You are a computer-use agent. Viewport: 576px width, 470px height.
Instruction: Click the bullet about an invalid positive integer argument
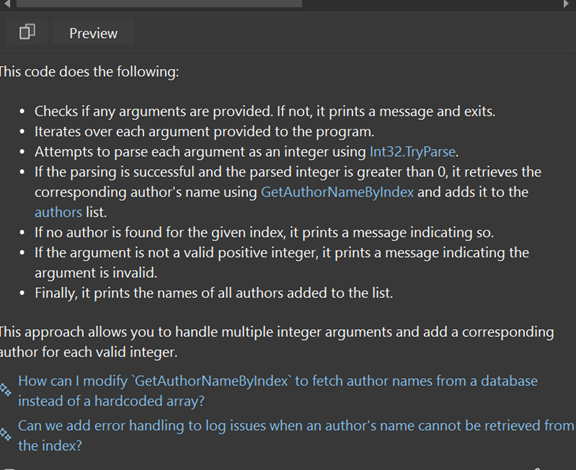pos(282,263)
